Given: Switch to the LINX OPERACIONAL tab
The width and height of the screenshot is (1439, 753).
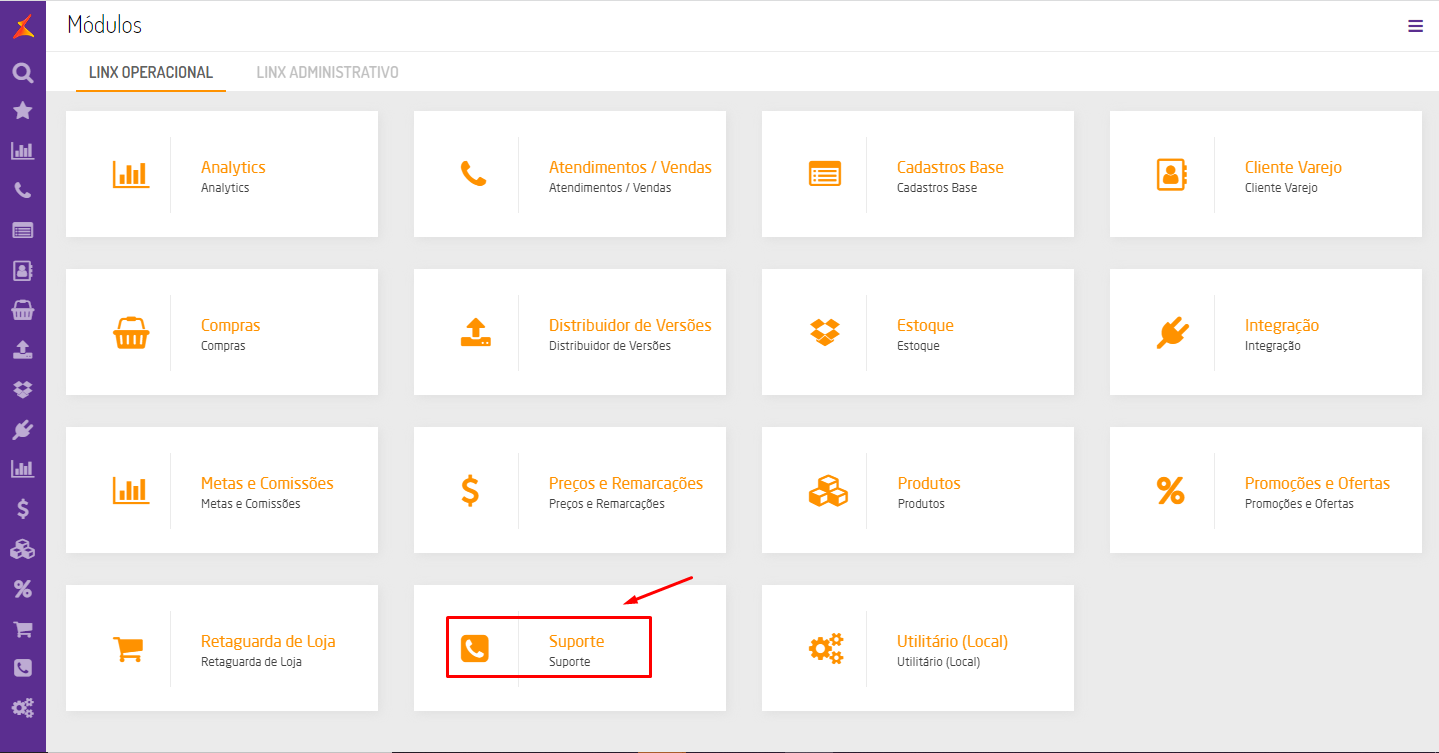Looking at the screenshot, I should point(151,72).
